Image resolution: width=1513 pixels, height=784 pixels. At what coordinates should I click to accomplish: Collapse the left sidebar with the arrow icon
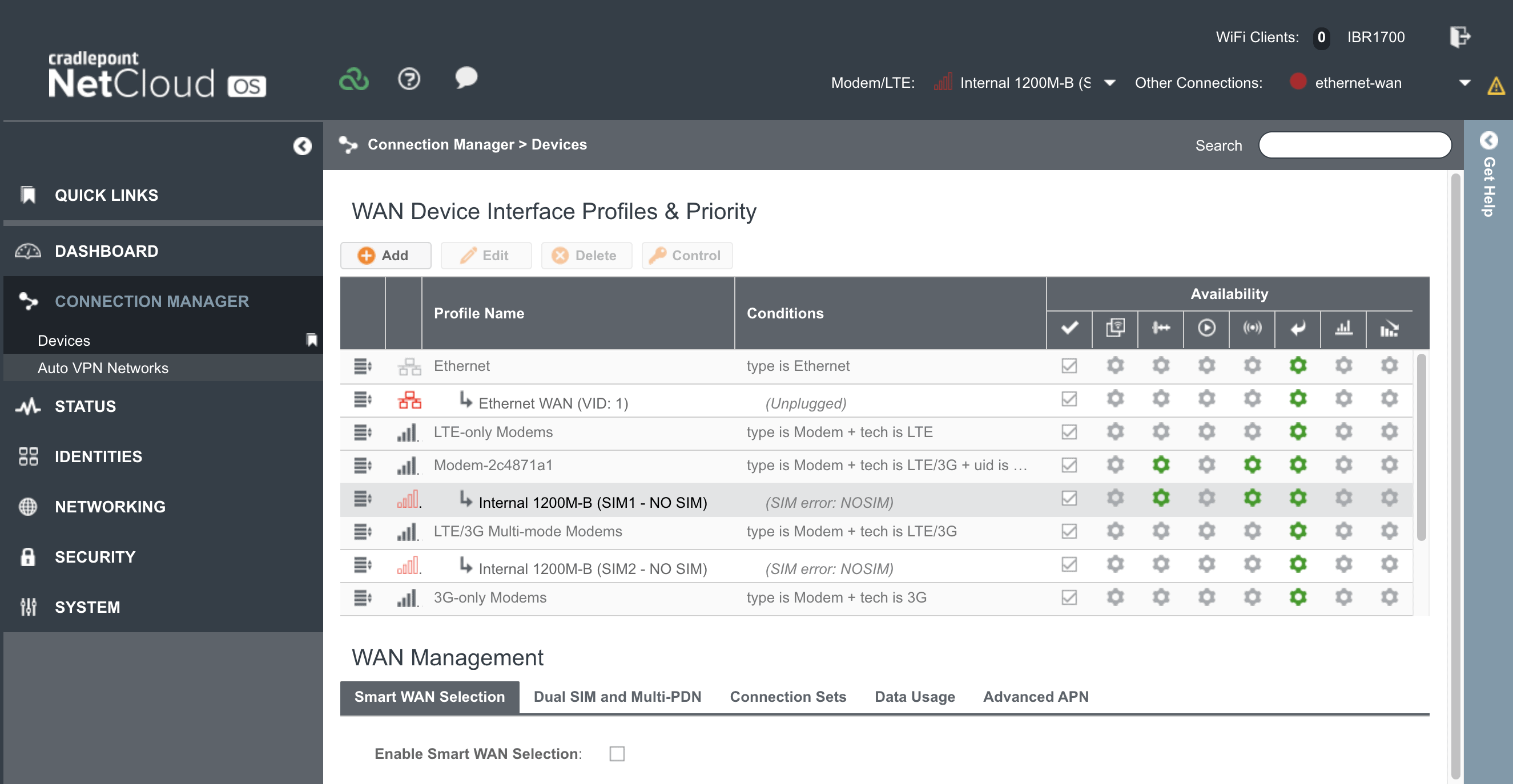point(302,146)
